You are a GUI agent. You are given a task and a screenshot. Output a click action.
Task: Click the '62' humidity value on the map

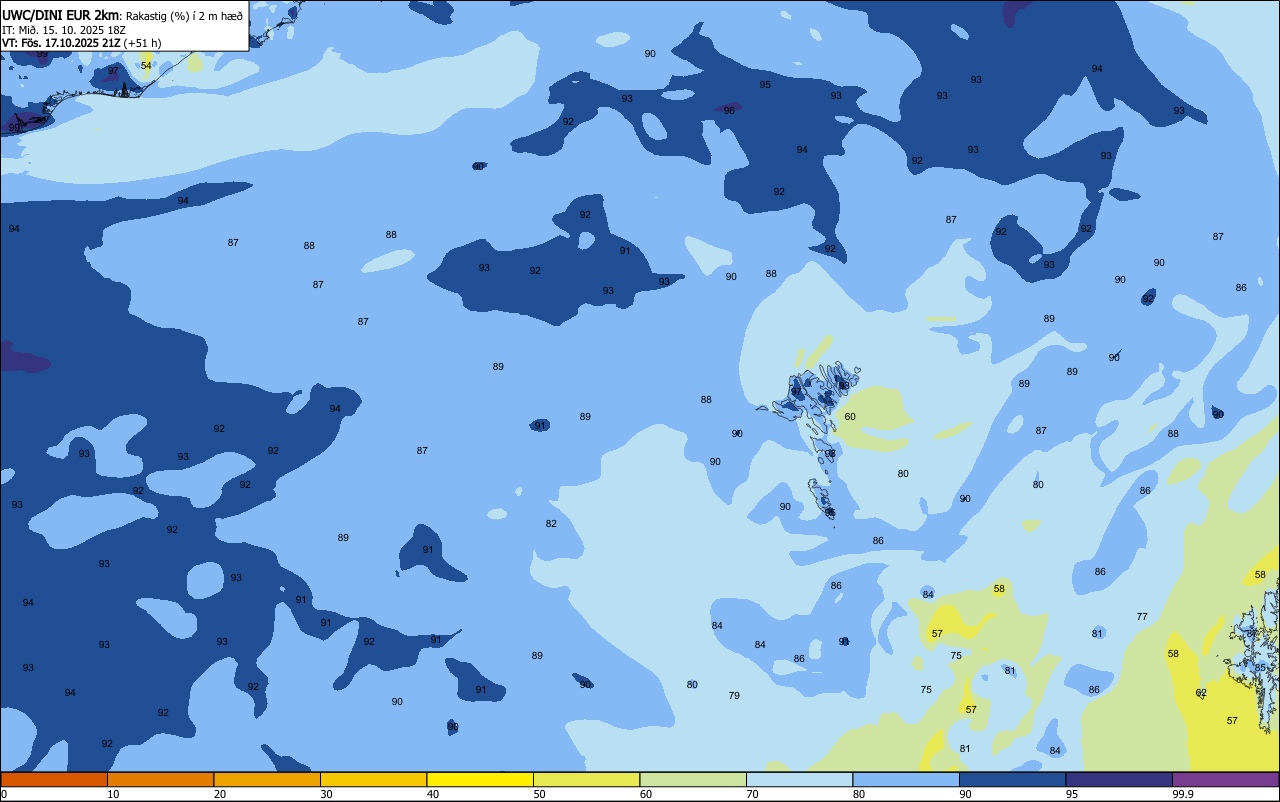point(1201,693)
